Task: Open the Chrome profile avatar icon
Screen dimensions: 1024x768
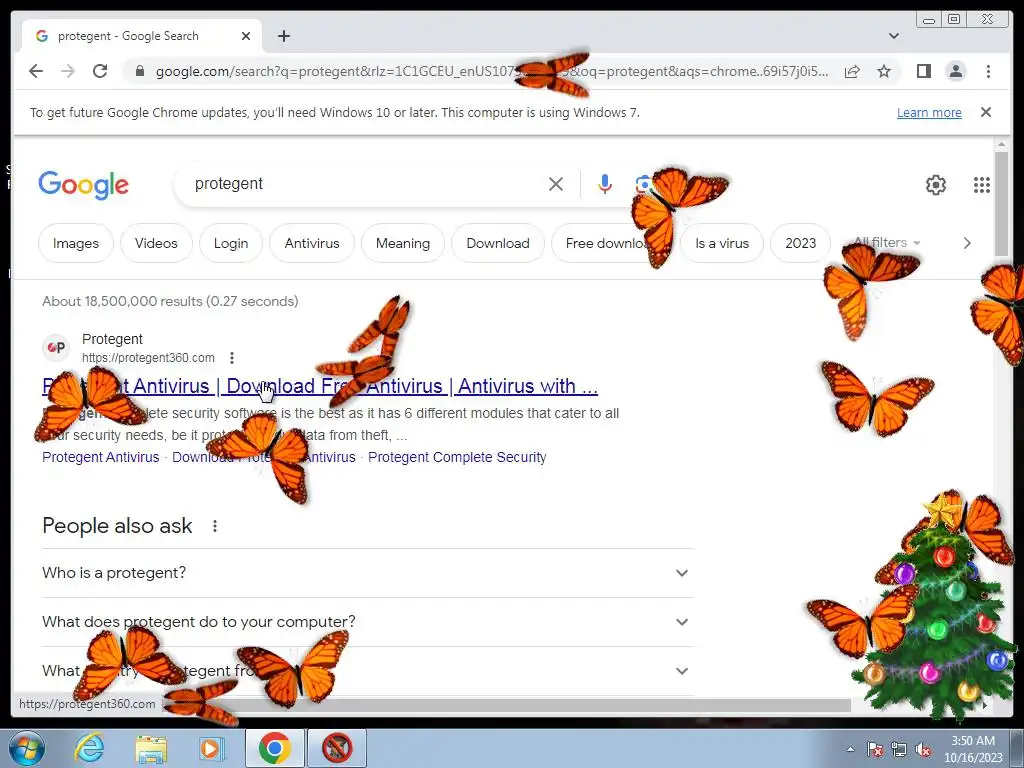Action: coord(955,71)
